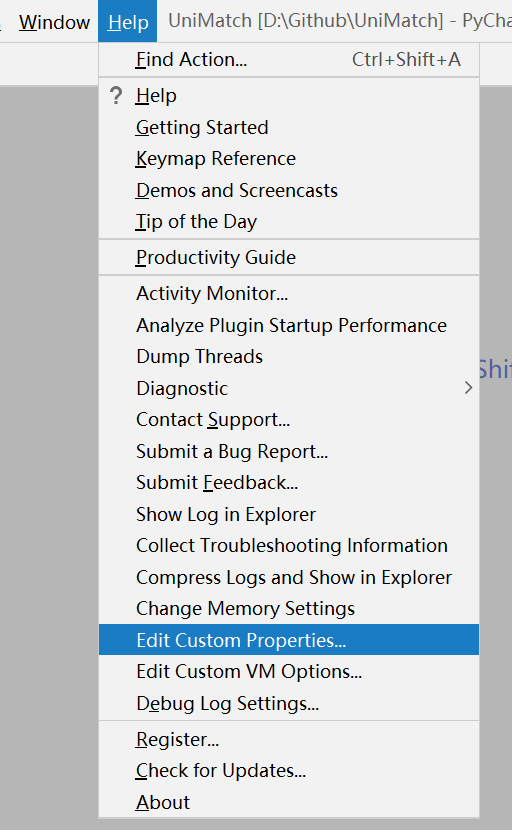Close the open Help menu header
512x830 pixels.
pyautogui.click(x=128, y=21)
